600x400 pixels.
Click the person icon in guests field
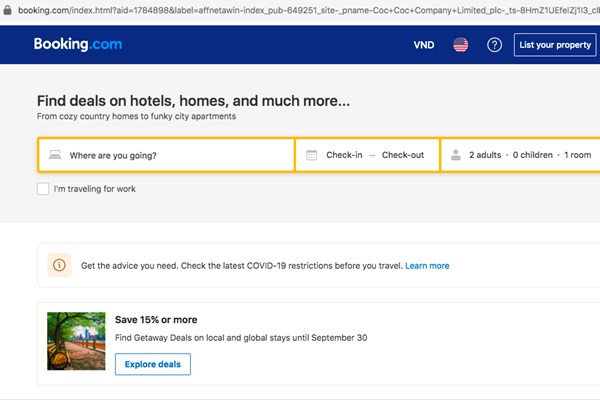point(455,155)
